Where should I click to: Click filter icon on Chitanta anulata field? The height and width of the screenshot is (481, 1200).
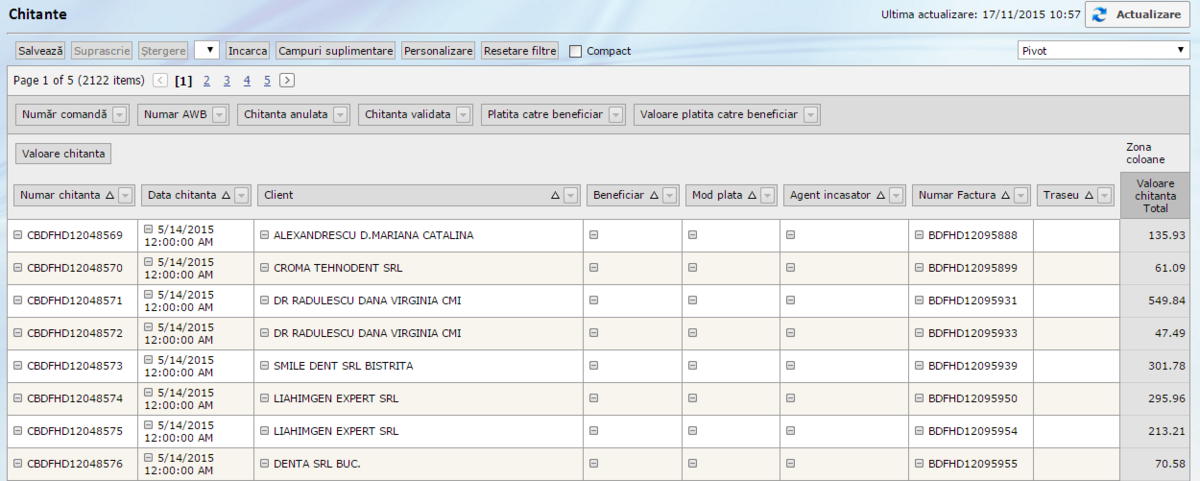341,115
